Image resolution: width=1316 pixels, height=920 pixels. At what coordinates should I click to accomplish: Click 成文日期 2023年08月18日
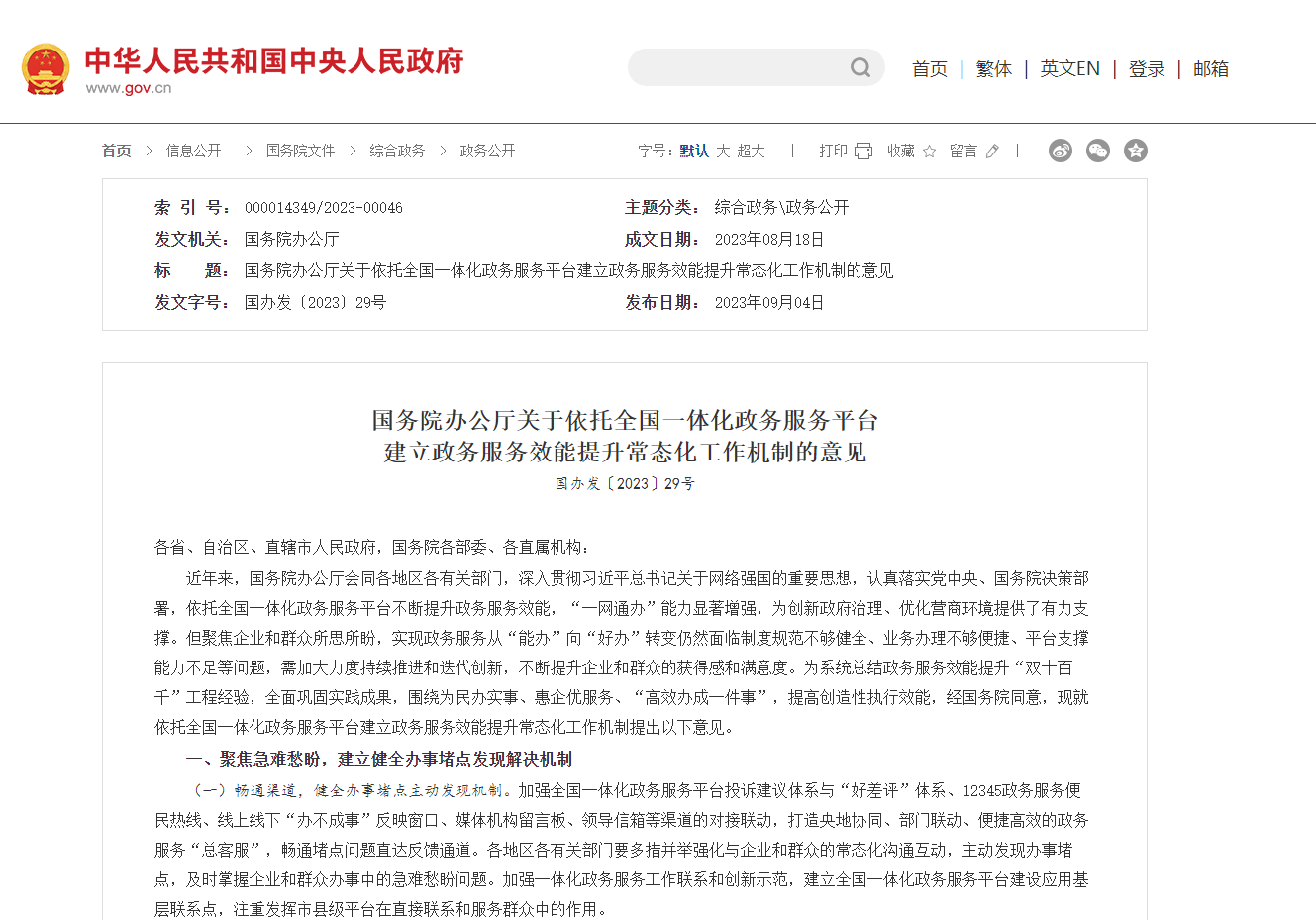point(769,240)
